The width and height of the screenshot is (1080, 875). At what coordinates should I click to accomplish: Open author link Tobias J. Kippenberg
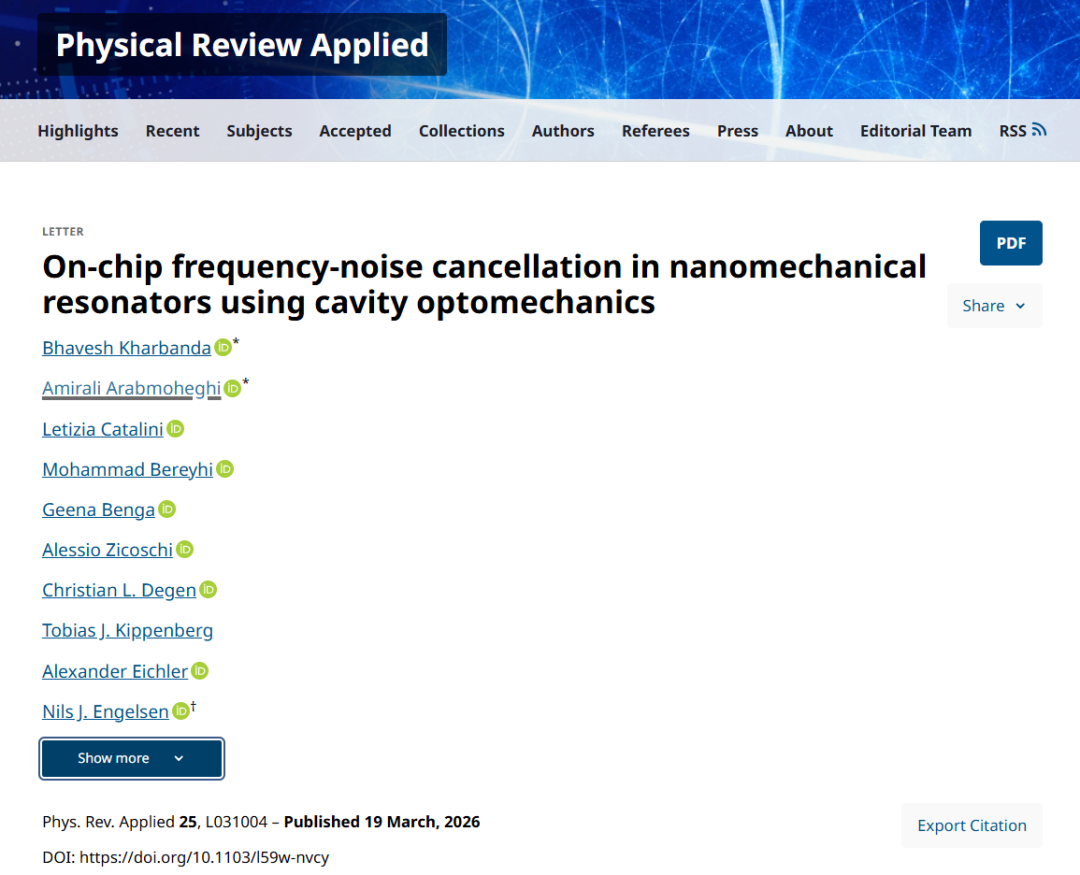[x=127, y=630]
